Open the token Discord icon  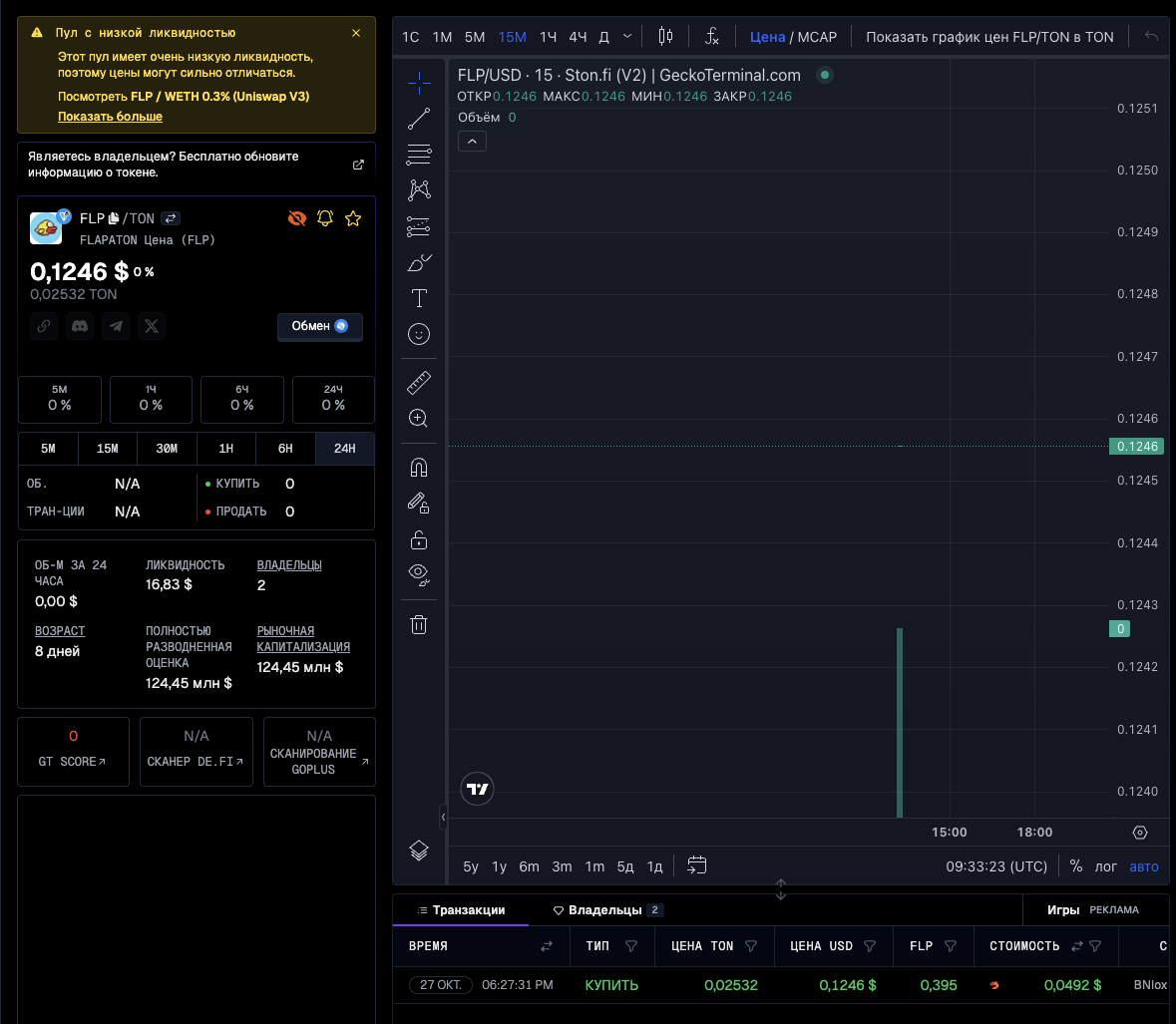click(x=80, y=326)
